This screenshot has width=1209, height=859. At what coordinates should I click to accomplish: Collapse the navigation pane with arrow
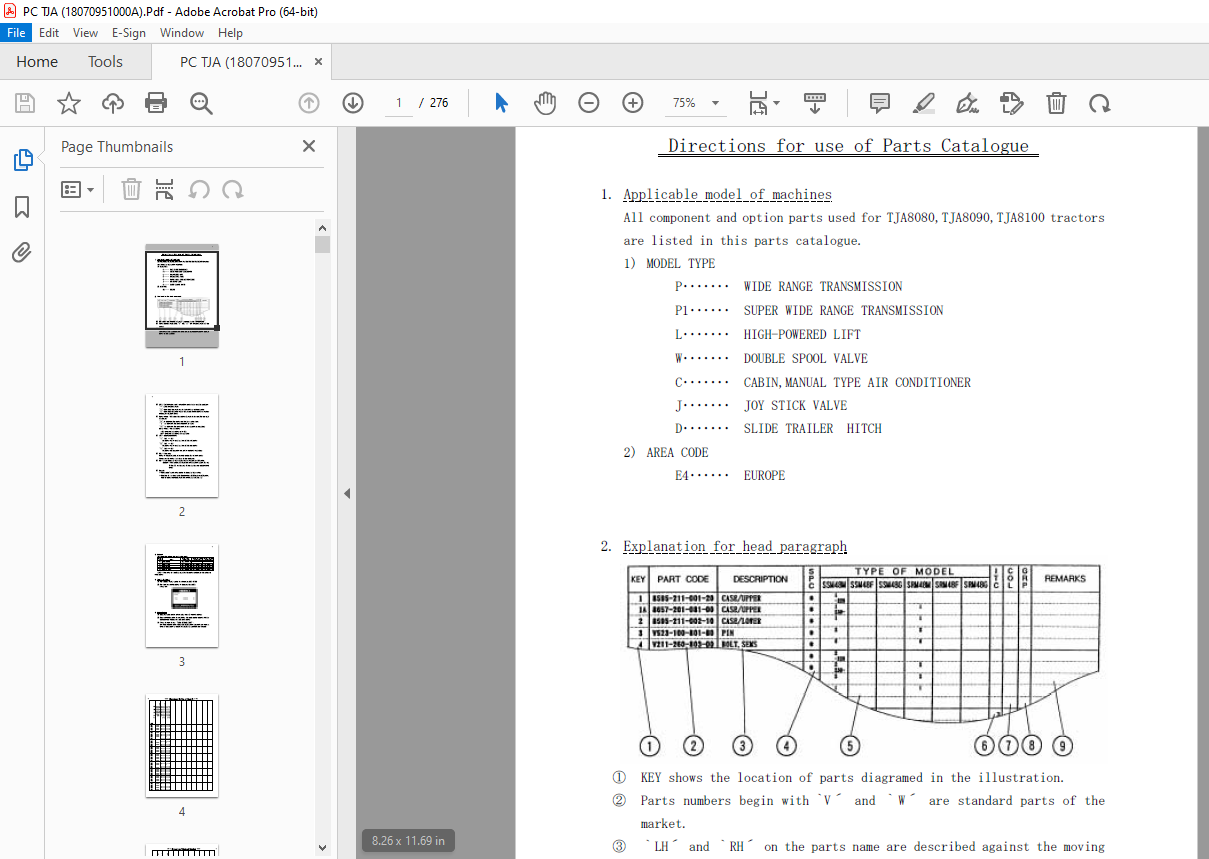point(347,493)
